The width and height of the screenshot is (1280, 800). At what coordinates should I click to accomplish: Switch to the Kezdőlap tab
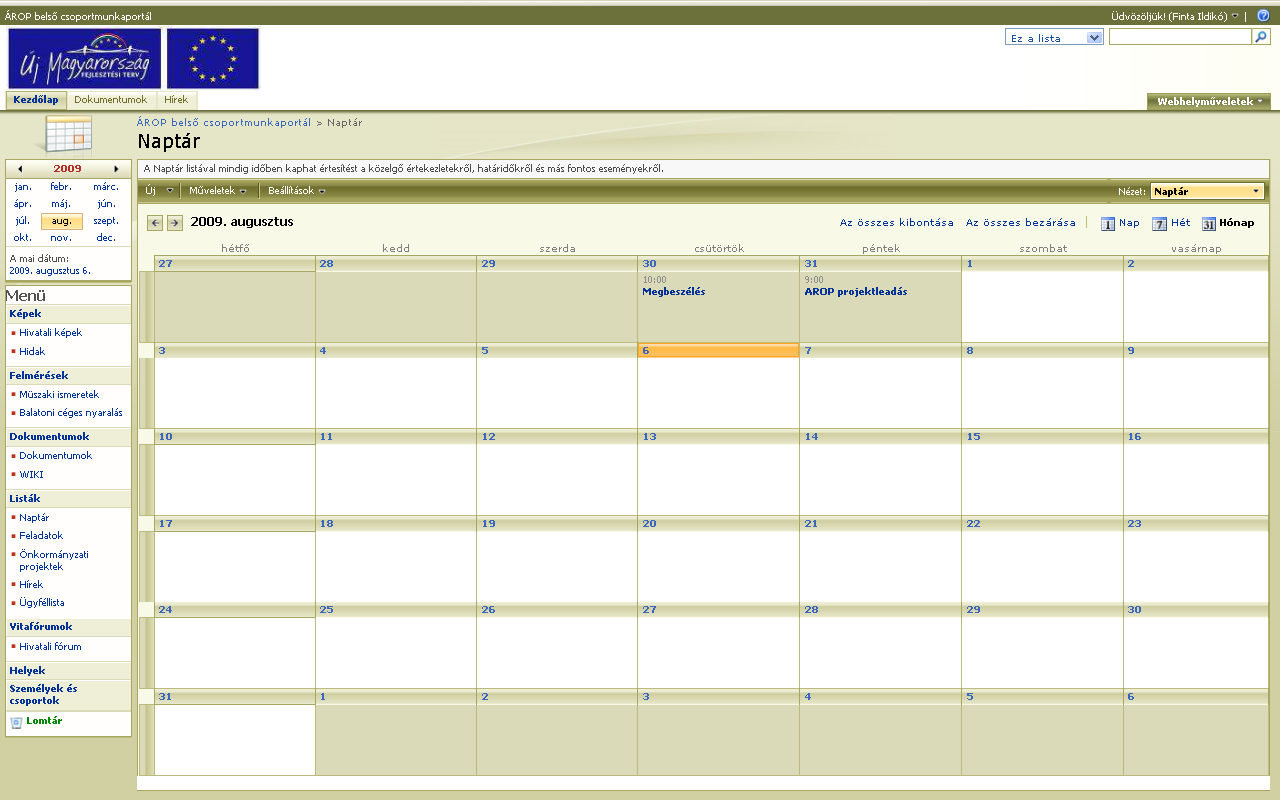pos(36,100)
